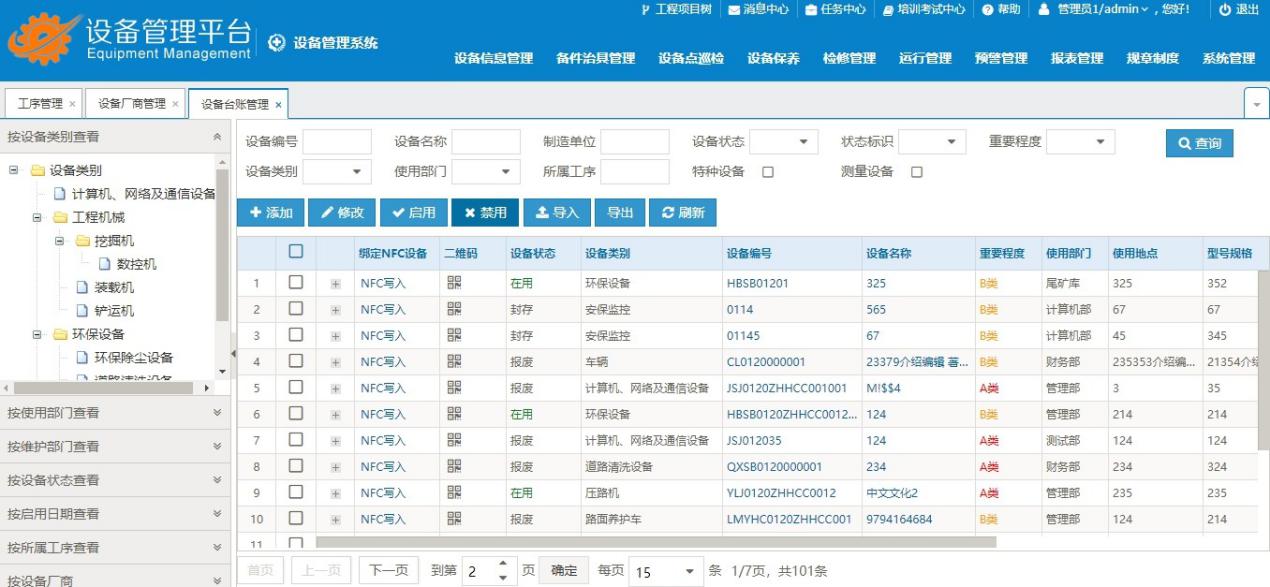Screen dimensions: 1270x587
Task: Click the QR code icon in row 5
Action: 454,388
